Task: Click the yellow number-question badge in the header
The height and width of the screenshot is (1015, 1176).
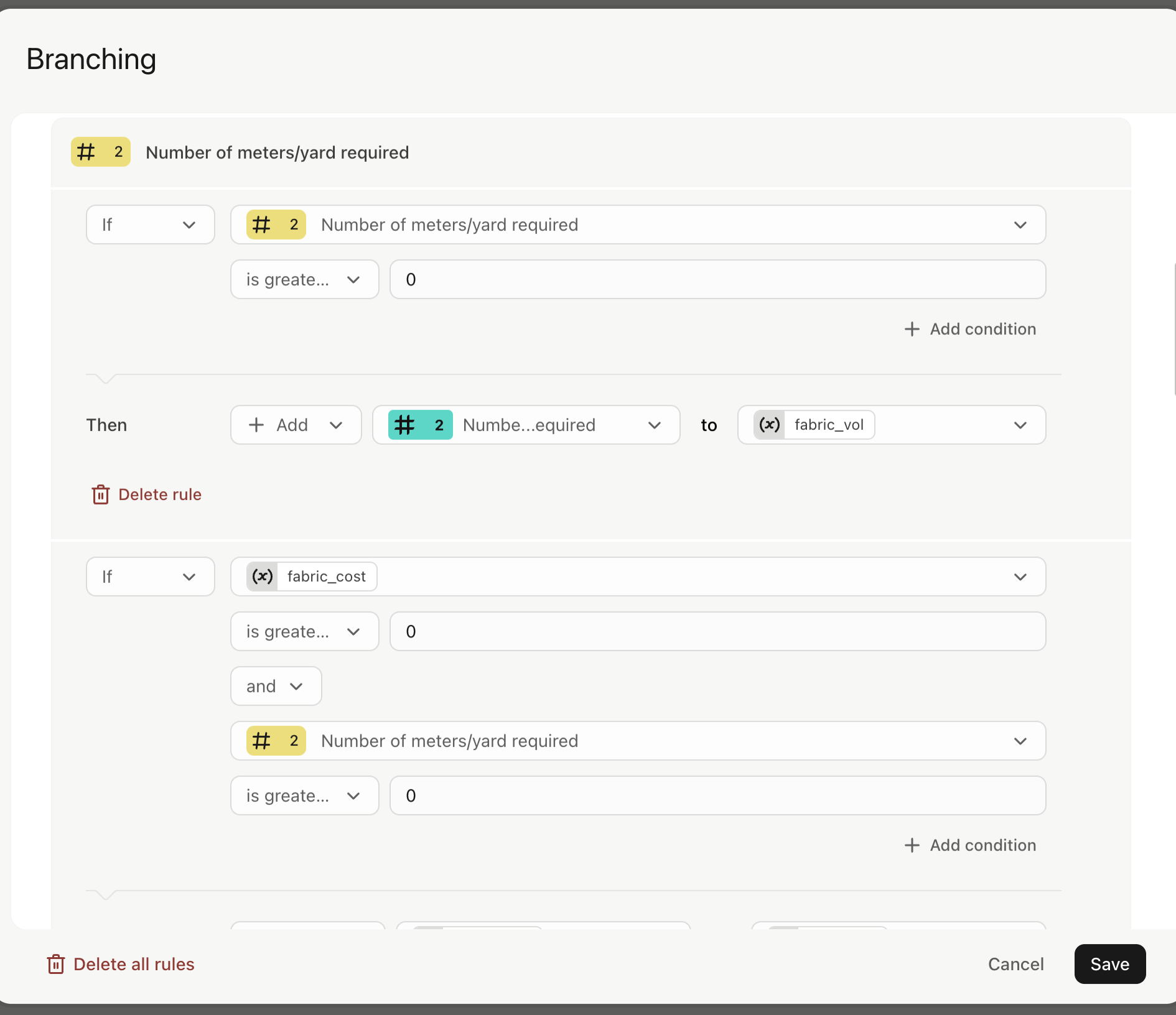Action: 101,152
